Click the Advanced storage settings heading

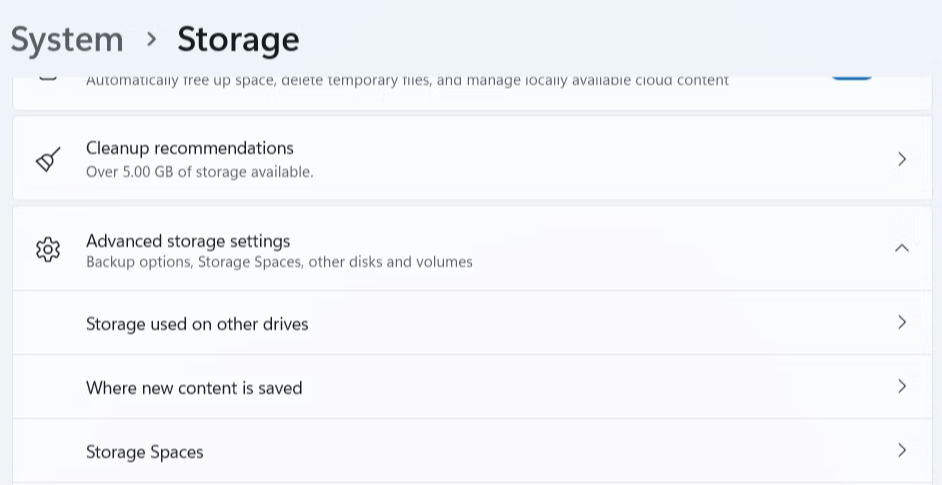(188, 241)
